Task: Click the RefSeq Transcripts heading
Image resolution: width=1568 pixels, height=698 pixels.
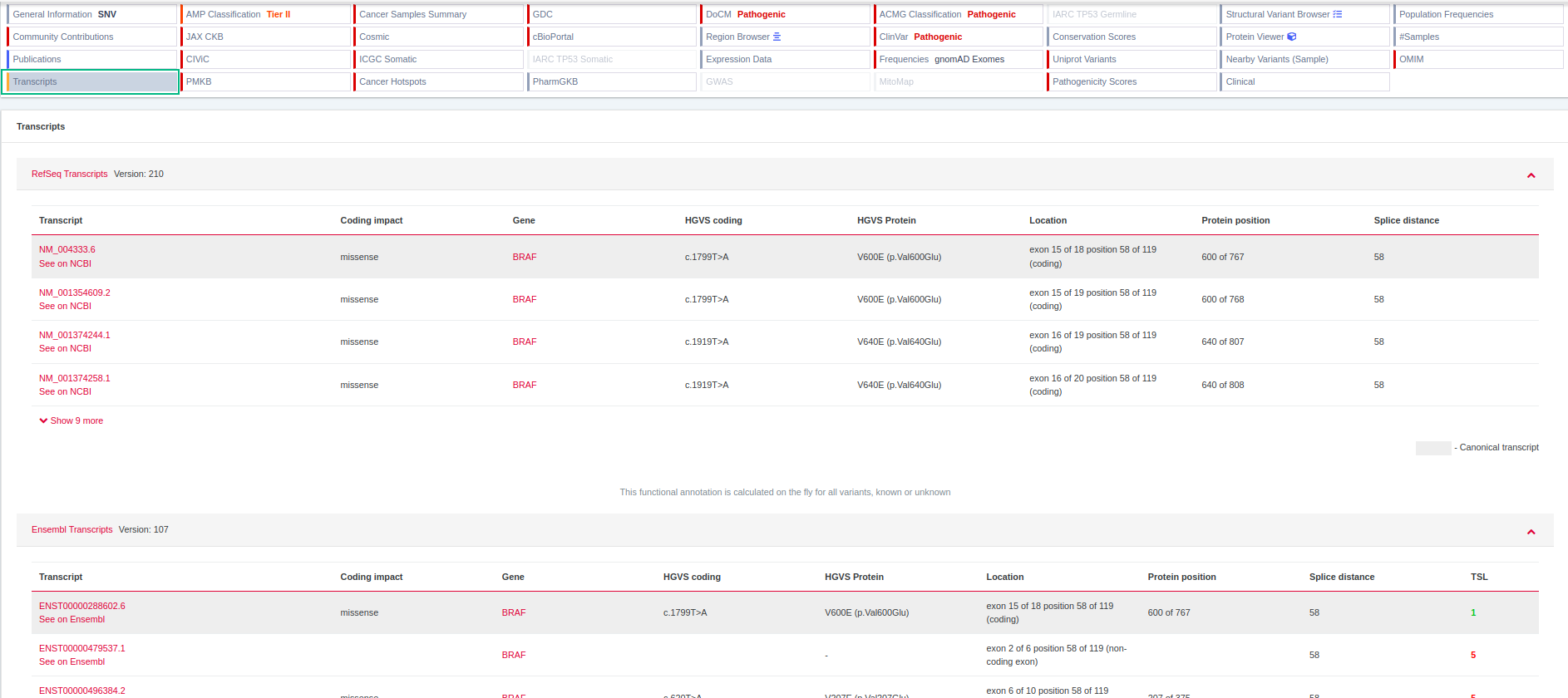Action: pos(70,174)
